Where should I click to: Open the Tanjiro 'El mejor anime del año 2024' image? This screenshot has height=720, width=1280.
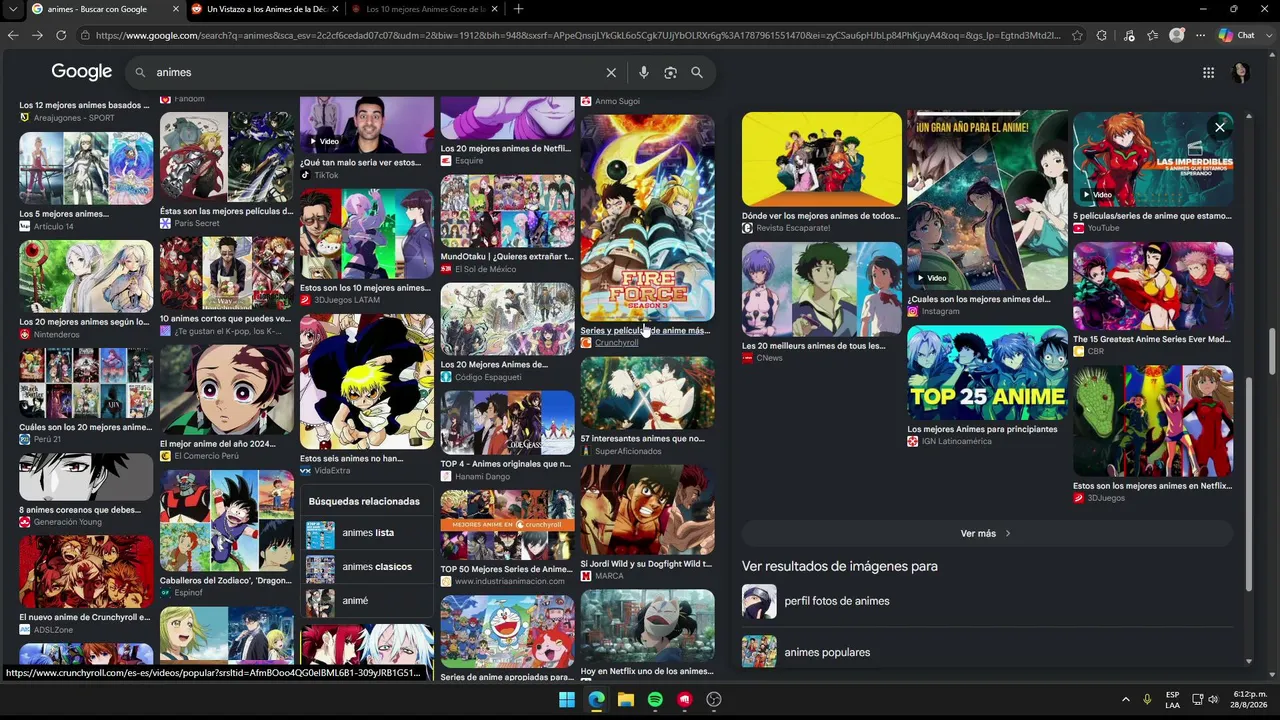[x=227, y=390]
